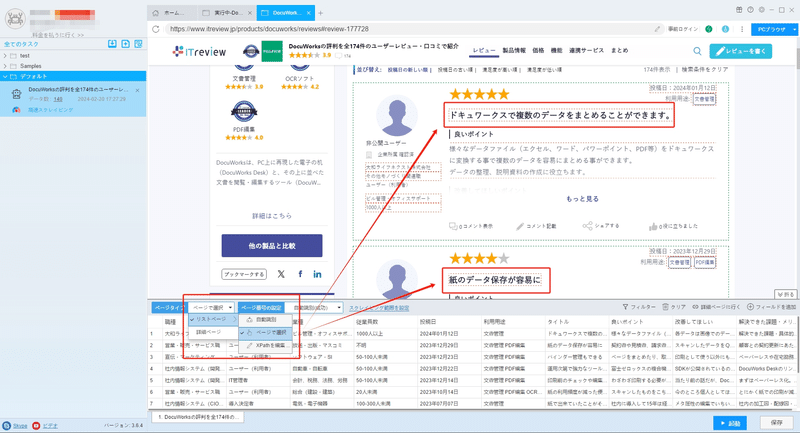The height and width of the screenshot is (433, 800).
Task: Expand the test folder
Action: (5, 56)
